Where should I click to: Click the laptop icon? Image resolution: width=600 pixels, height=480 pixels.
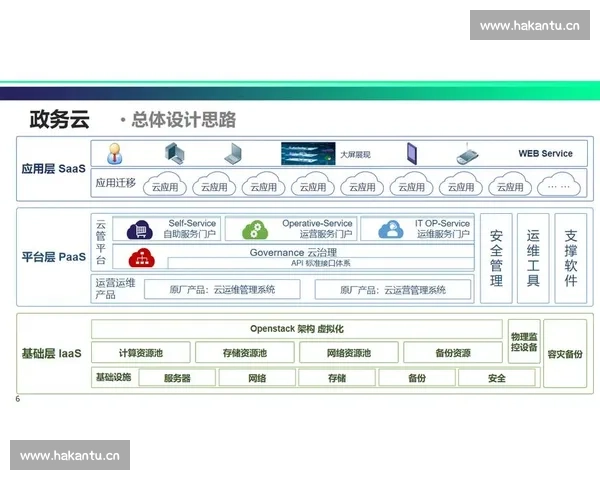pos(233,154)
